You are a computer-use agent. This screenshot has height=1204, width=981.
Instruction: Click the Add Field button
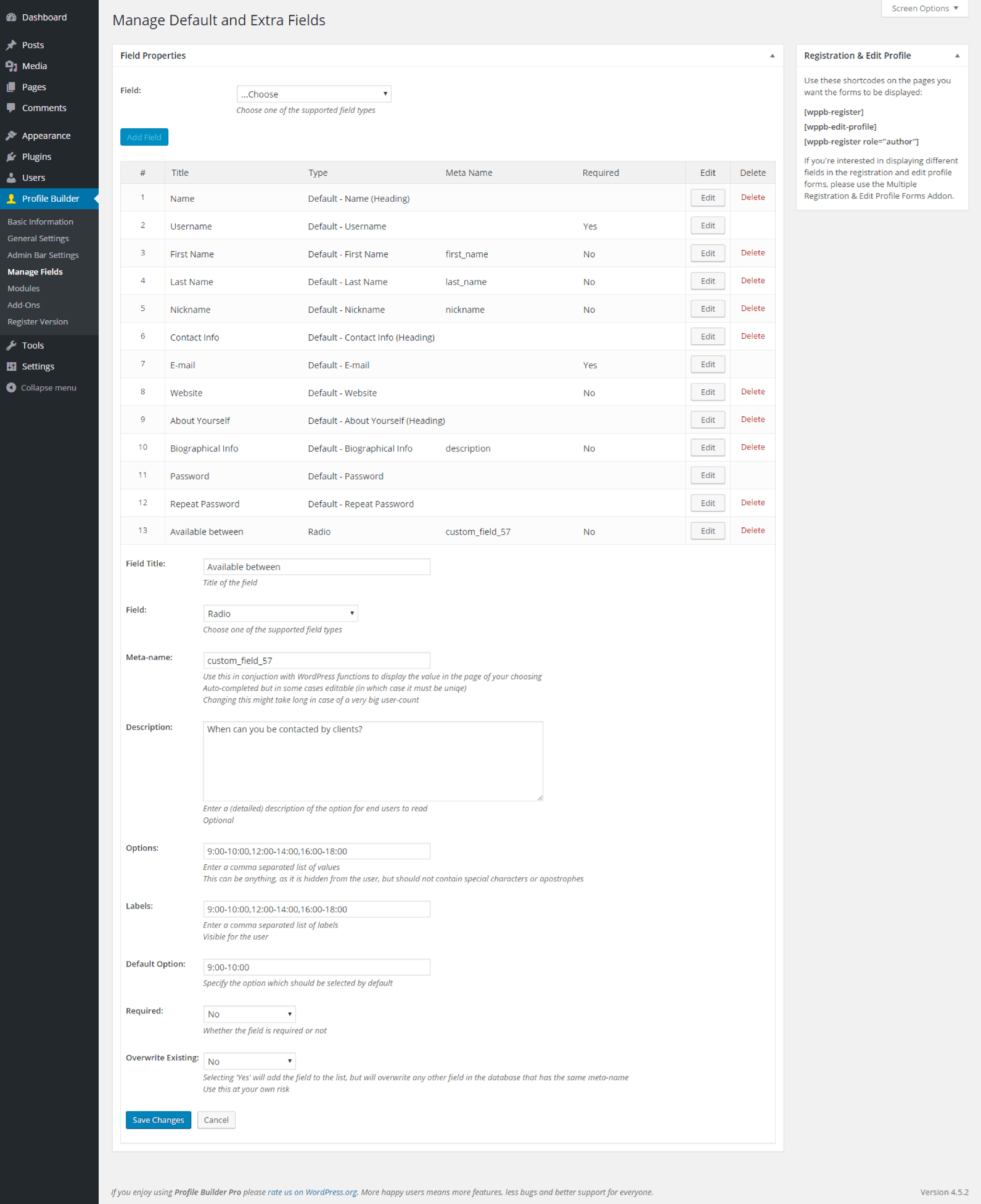(x=144, y=137)
